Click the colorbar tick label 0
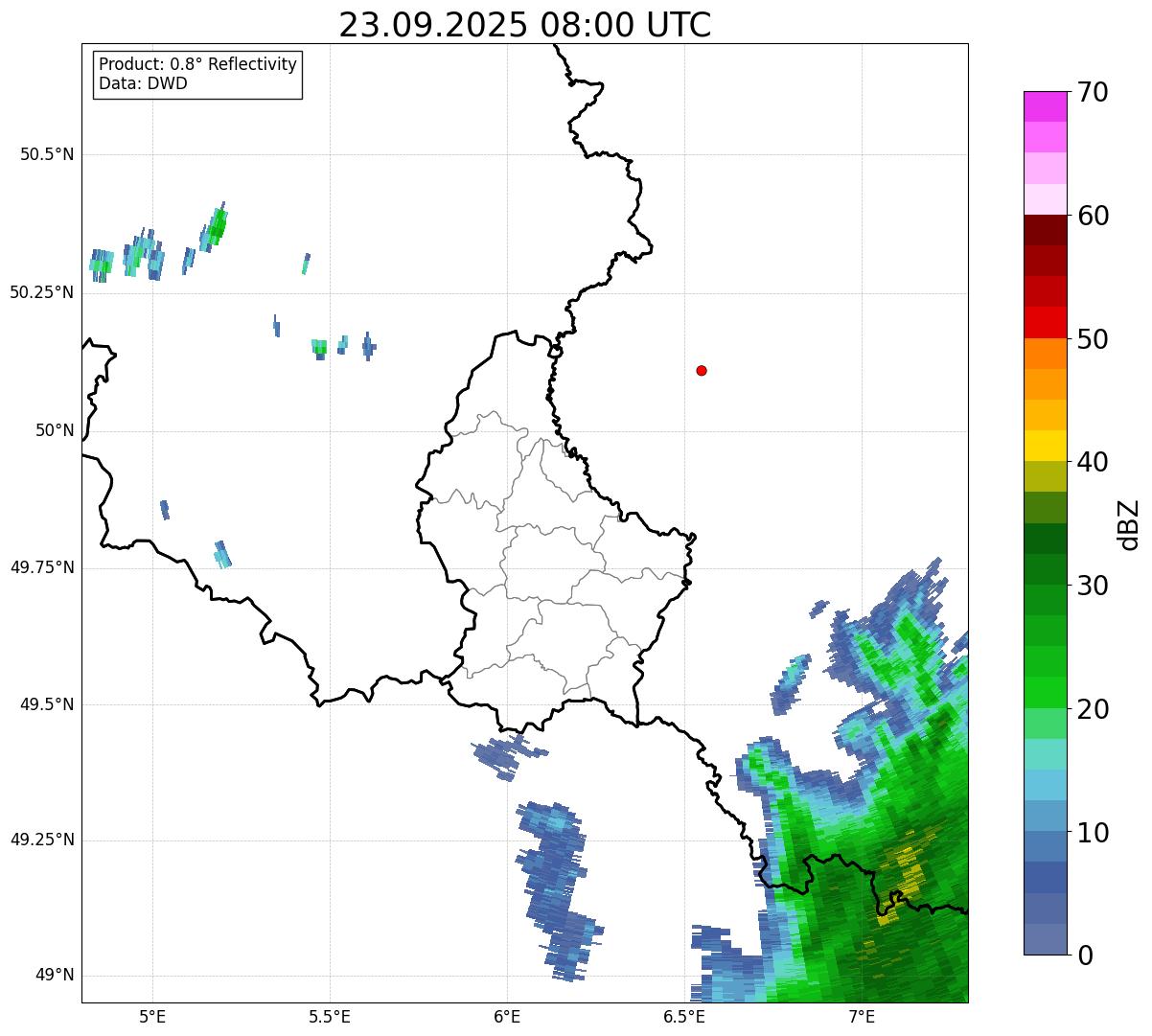 coord(1085,955)
